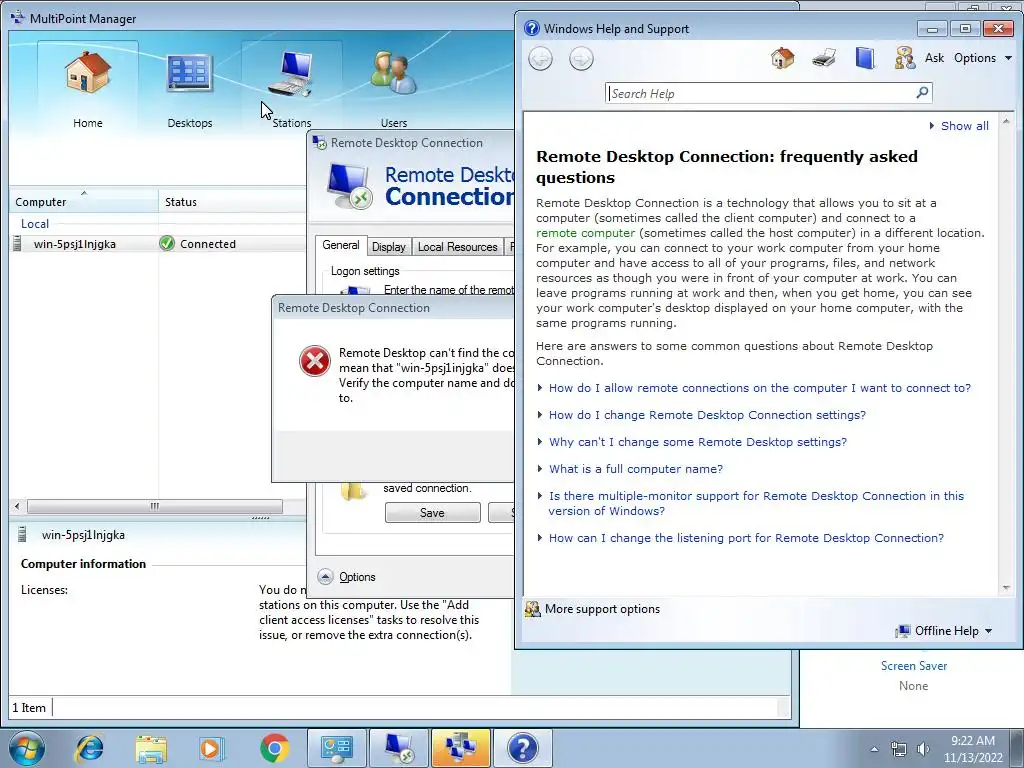Switch to the Desktops tab in MultiPoint Manager
Viewport: 1024px width, 768px height.
coord(189,88)
